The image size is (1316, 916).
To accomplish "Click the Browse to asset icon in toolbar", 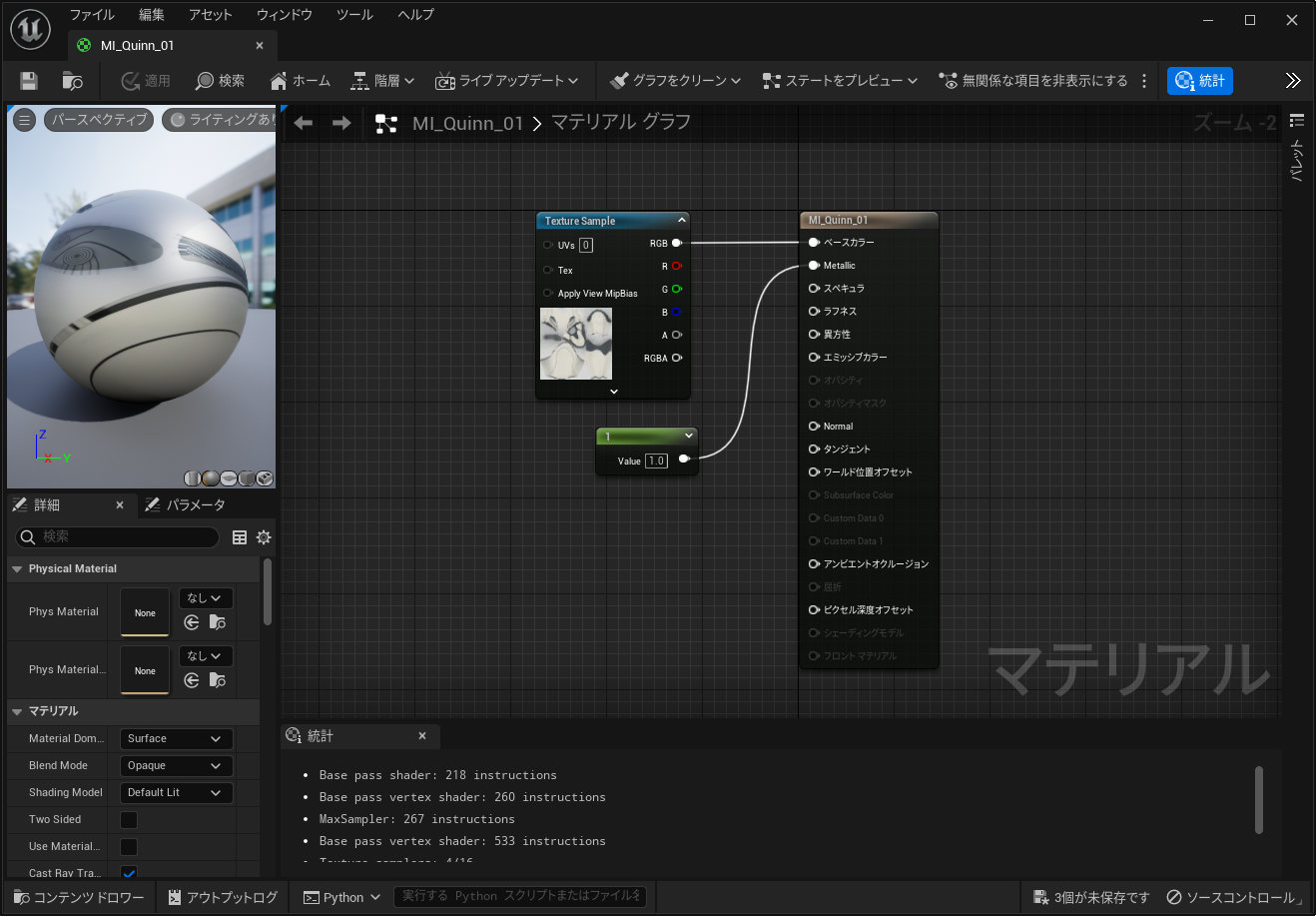I will [72, 81].
